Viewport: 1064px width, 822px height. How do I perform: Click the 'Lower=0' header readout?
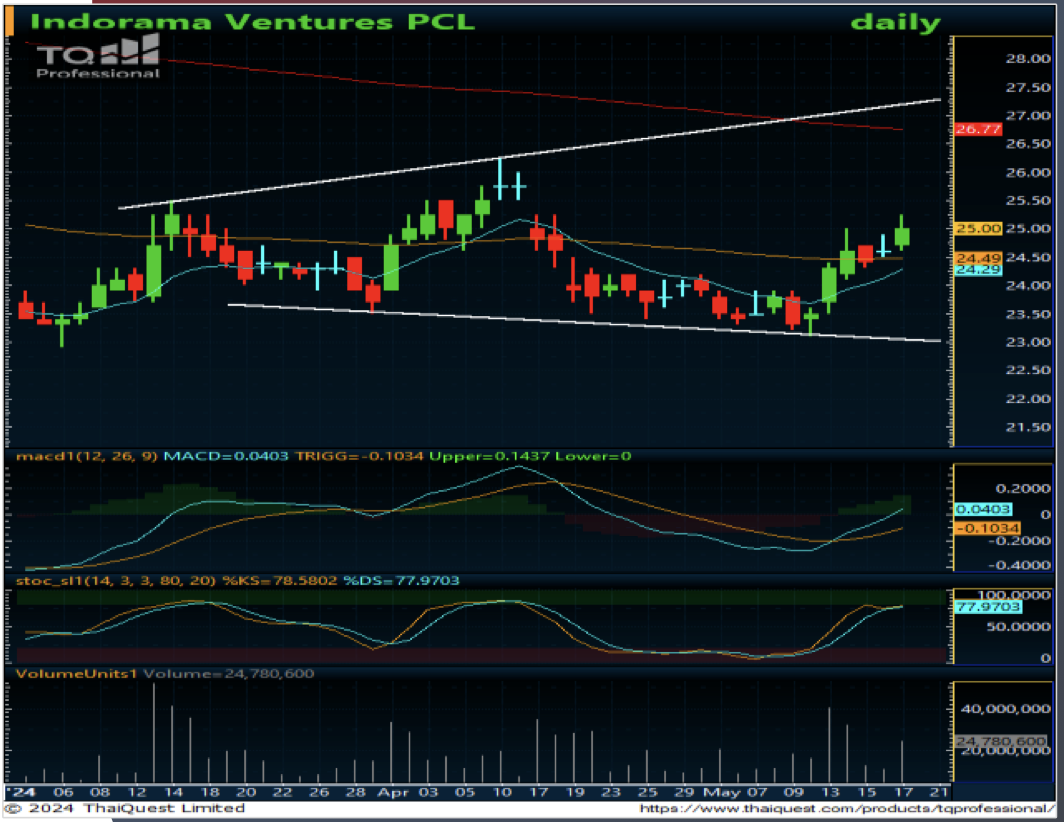(593, 456)
